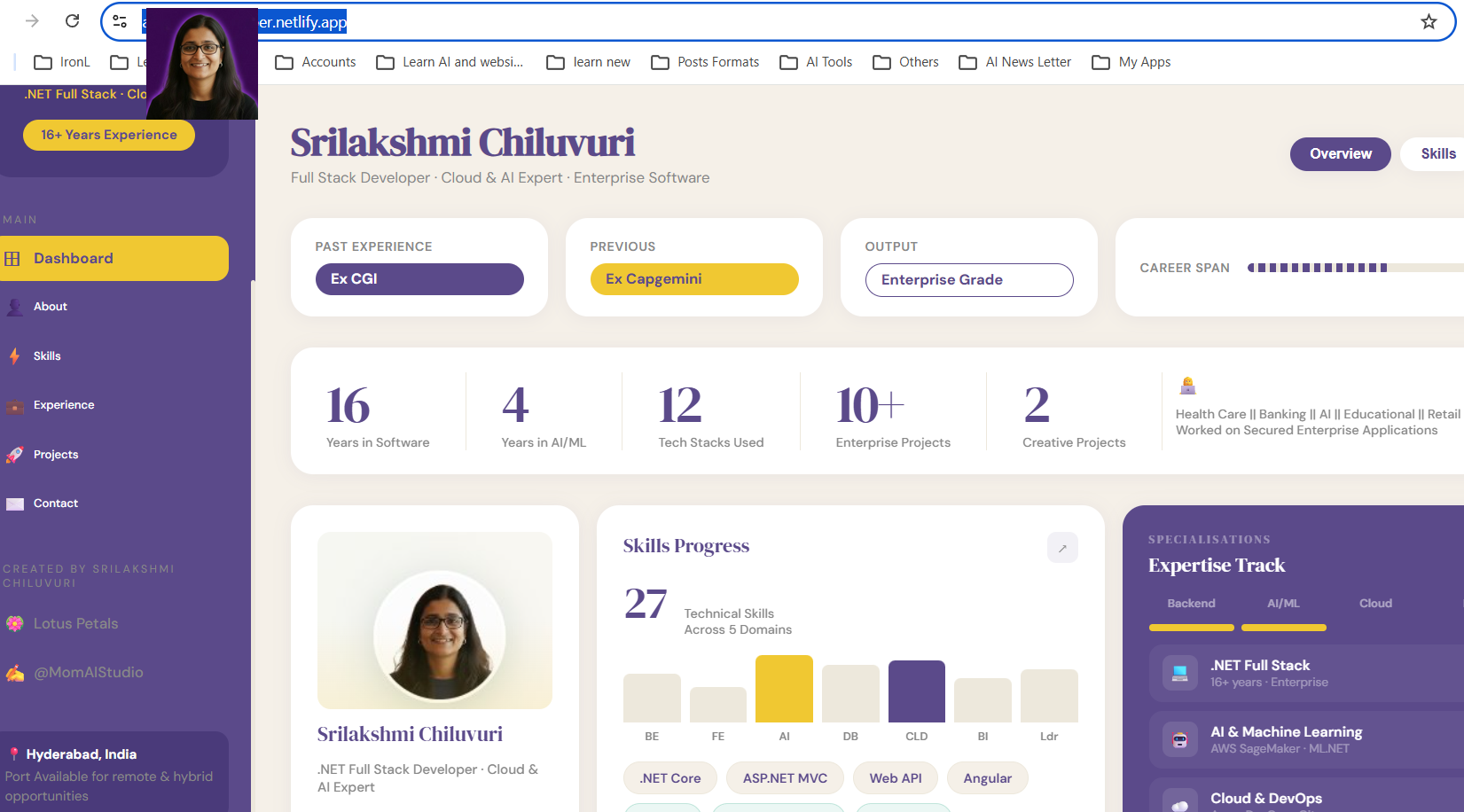Open the Posts Formats bookmark folder

pyautogui.click(x=705, y=62)
